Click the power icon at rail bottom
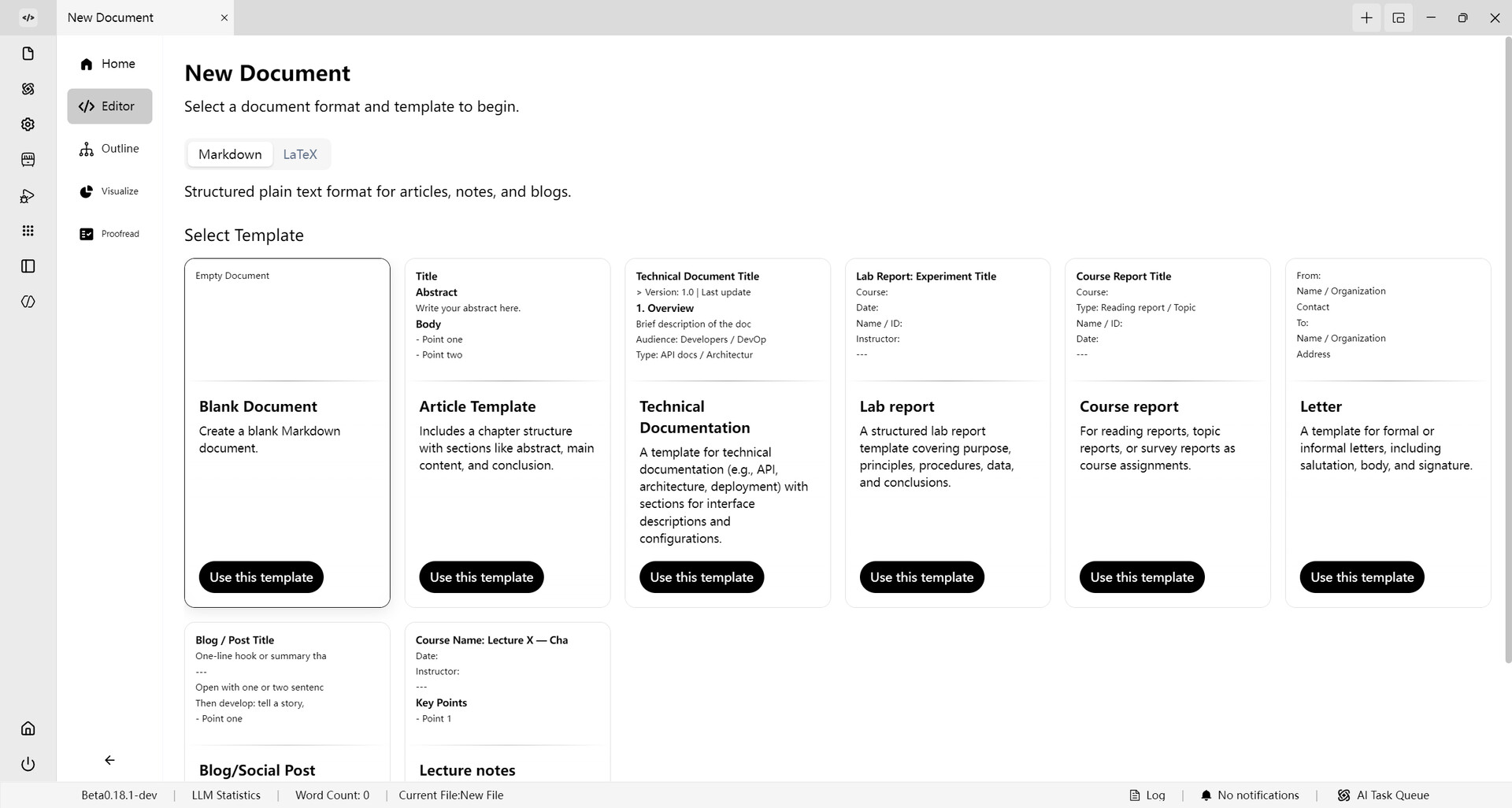The height and width of the screenshot is (808, 1512). pos(28,764)
